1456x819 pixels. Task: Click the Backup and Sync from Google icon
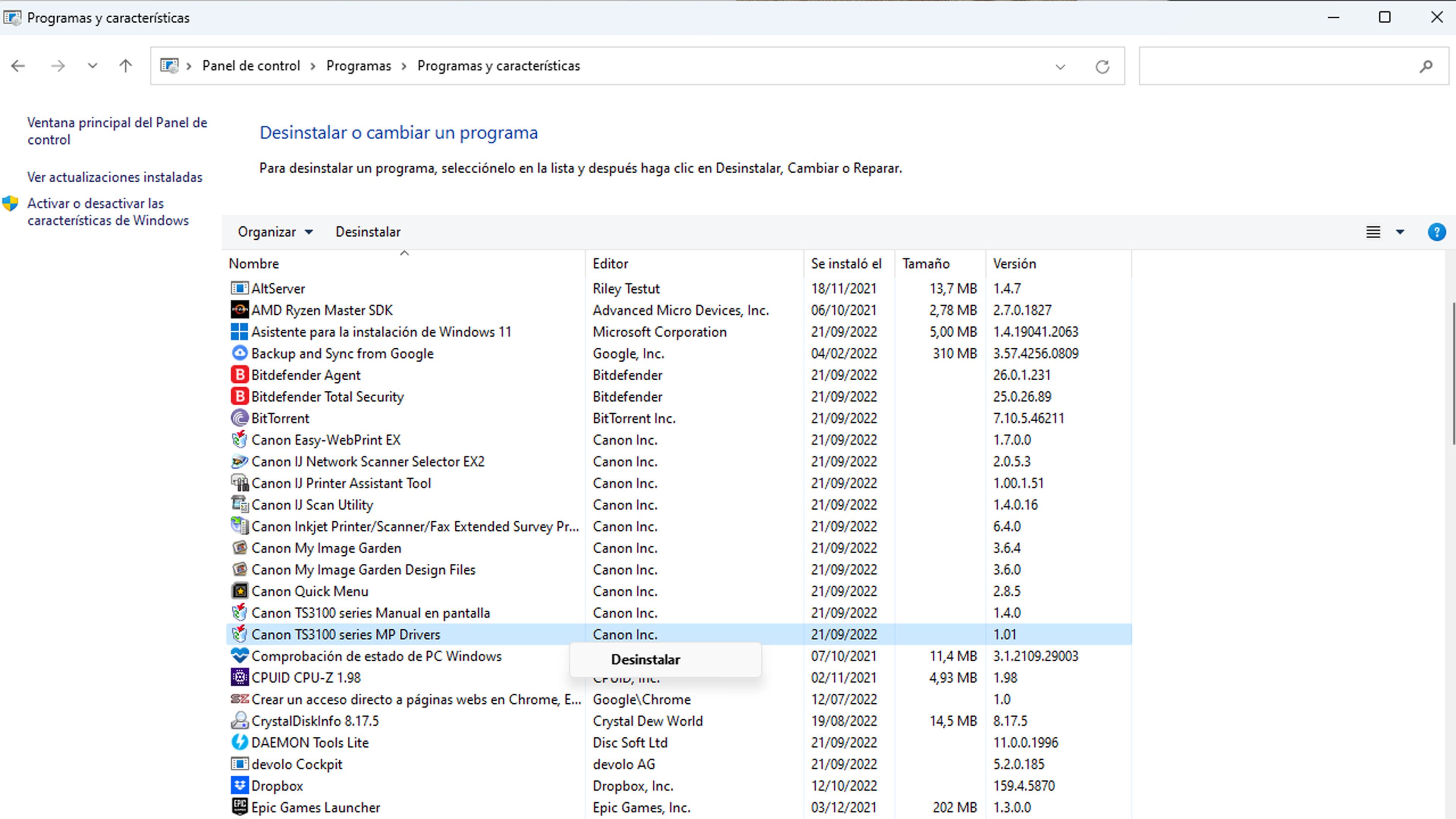click(239, 353)
